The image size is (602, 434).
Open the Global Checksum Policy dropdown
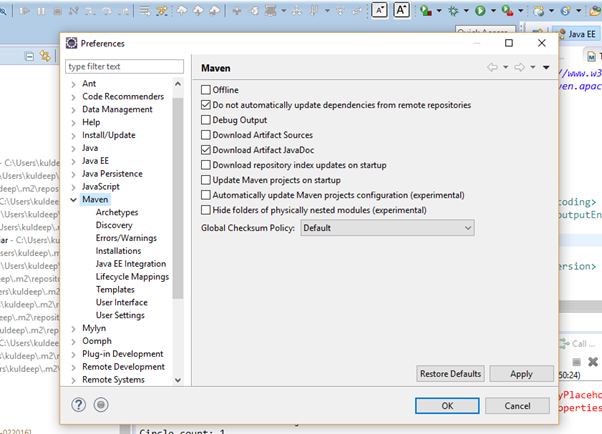point(386,228)
